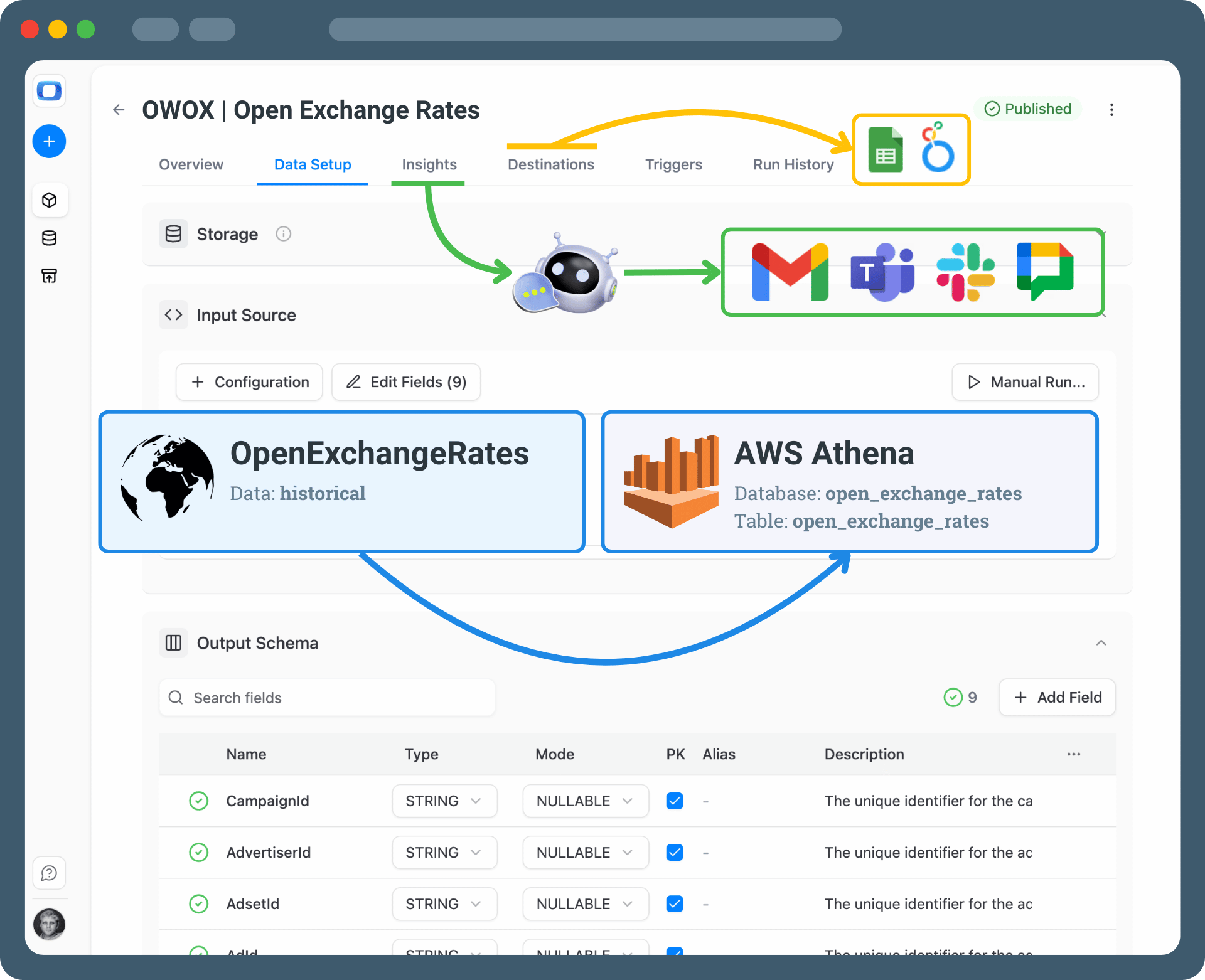
Task: Open the three-dot more options menu
Action: pyautogui.click(x=1111, y=110)
